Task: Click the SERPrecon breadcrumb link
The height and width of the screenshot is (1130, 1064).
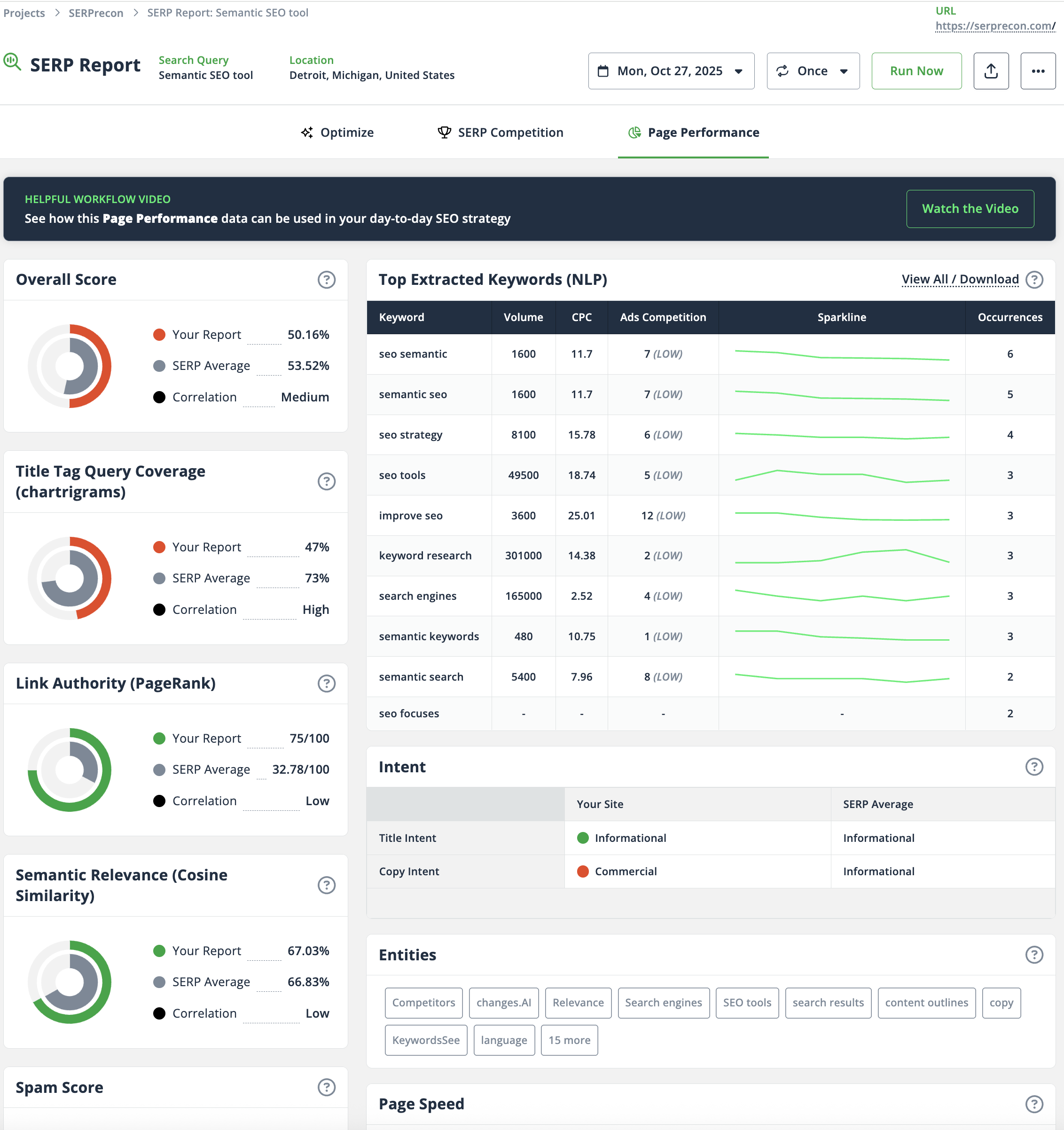Action: [x=95, y=13]
